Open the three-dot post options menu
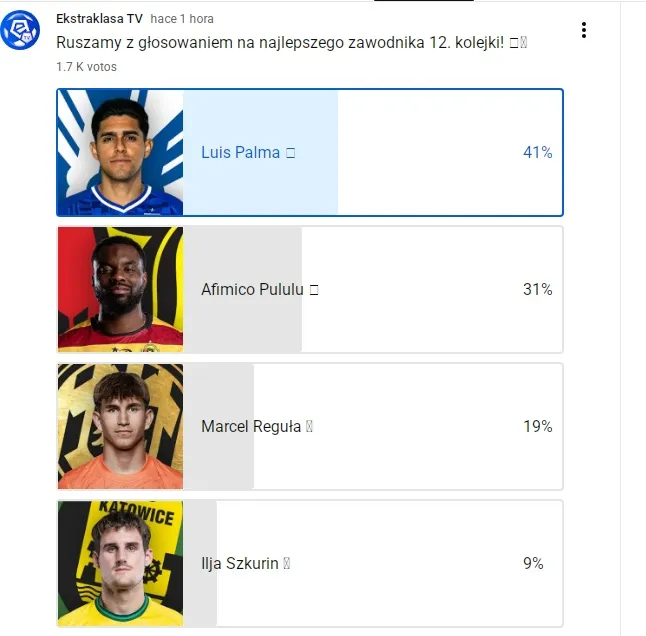Screen dimensions: 646x636 [584, 31]
